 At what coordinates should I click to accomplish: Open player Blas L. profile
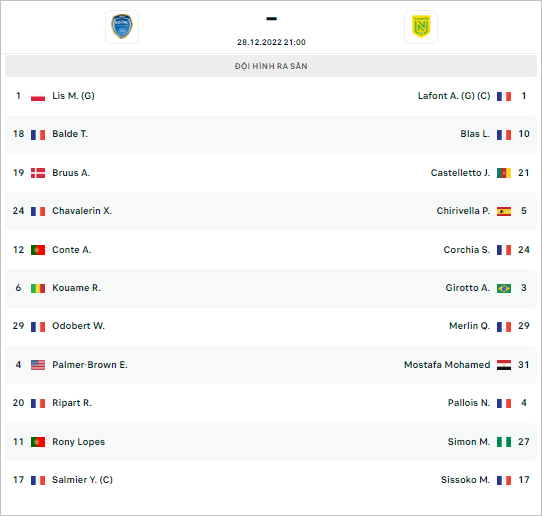coord(475,134)
